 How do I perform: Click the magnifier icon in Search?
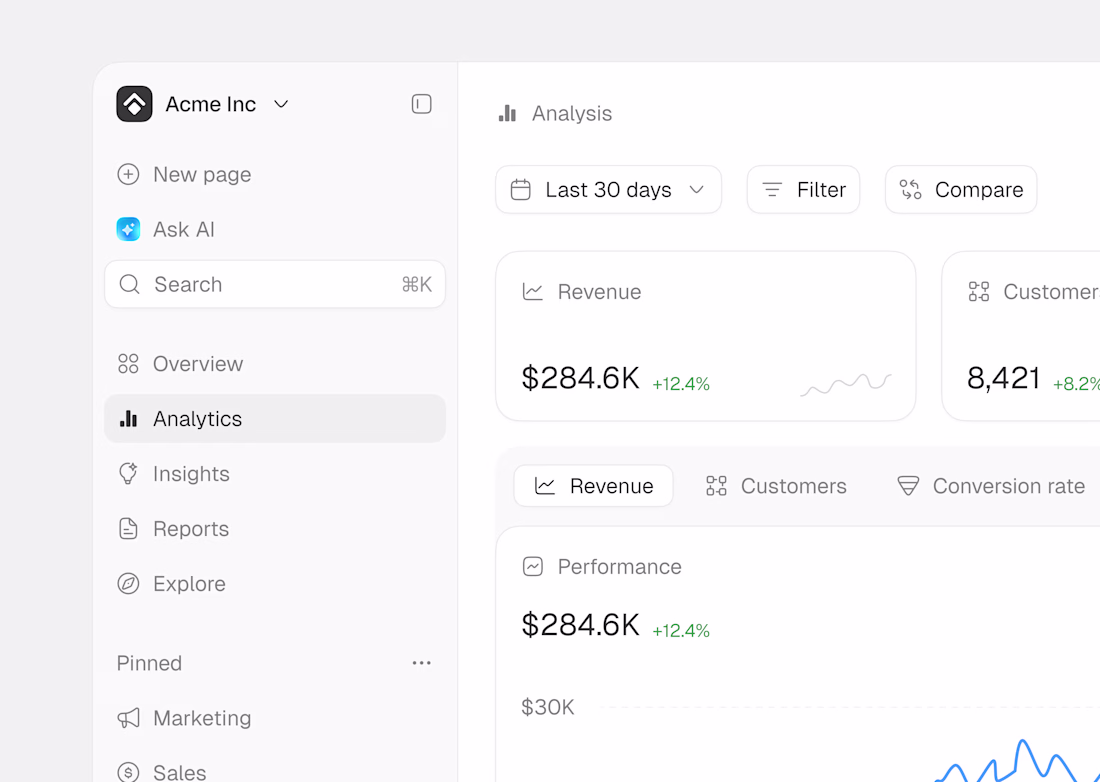[x=129, y=284]
